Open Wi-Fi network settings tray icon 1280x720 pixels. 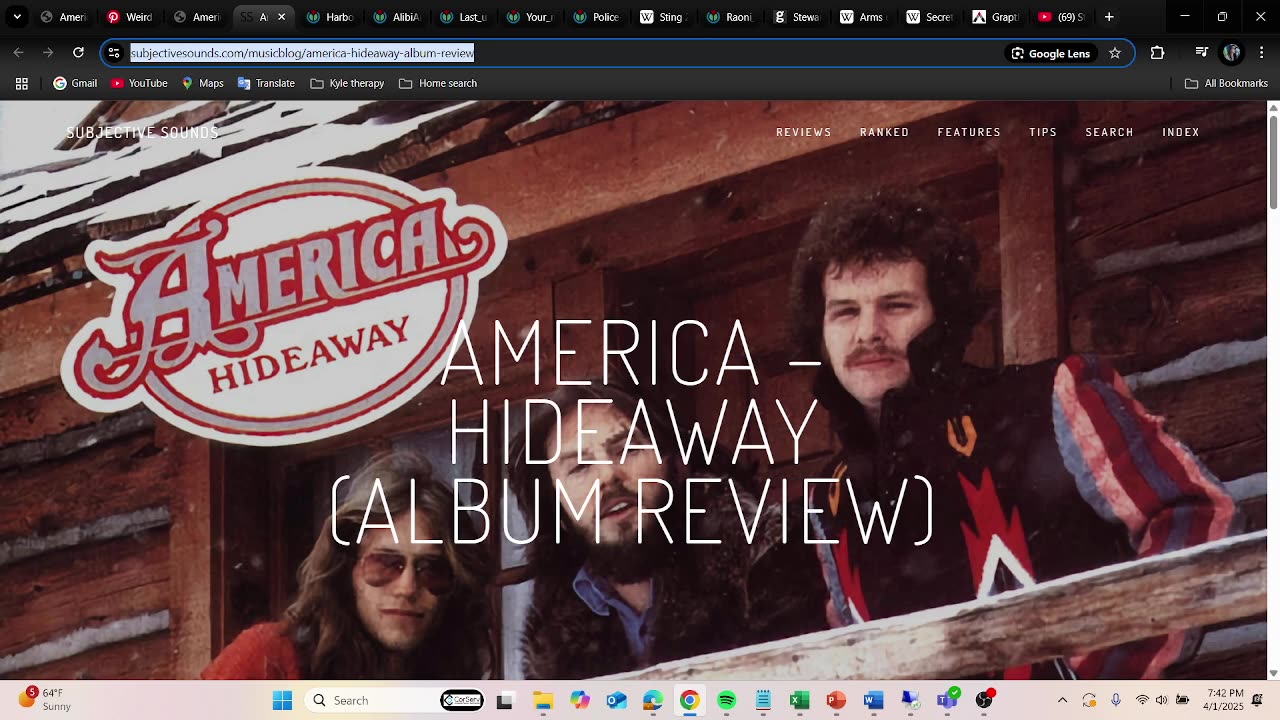point(1142,700)
